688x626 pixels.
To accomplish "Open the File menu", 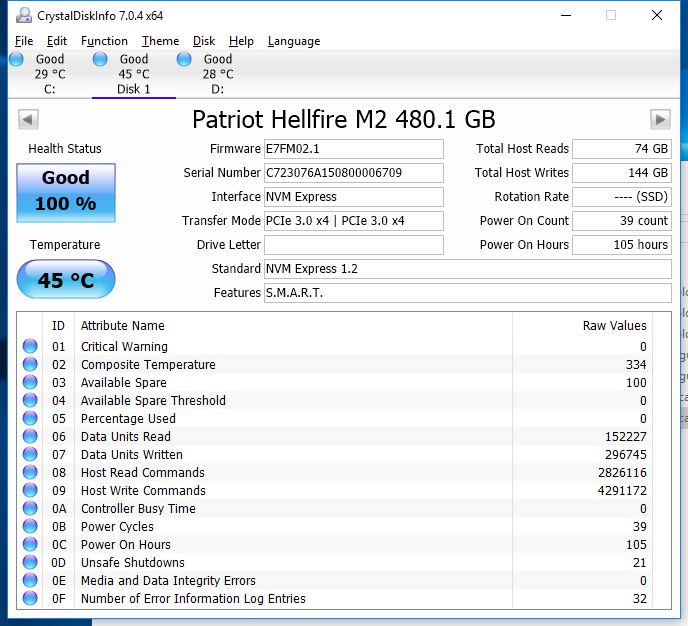I will (x=24, y=41).
